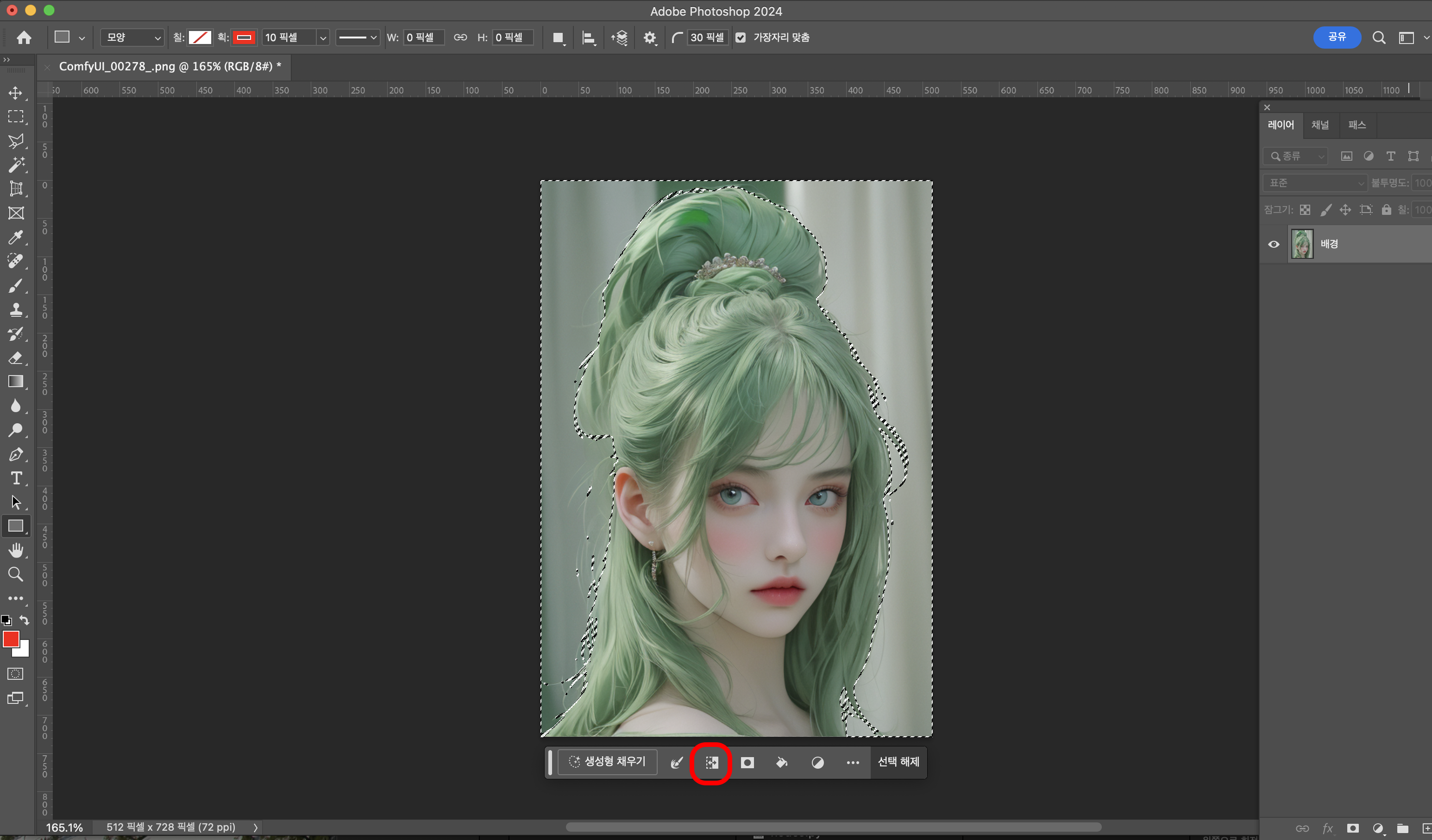Image resolution: width=1432 pixels, height=840 pixels.
Task: Uncheck the 가장자리 맞춤 checkbox
Action: tap(741, 38)
